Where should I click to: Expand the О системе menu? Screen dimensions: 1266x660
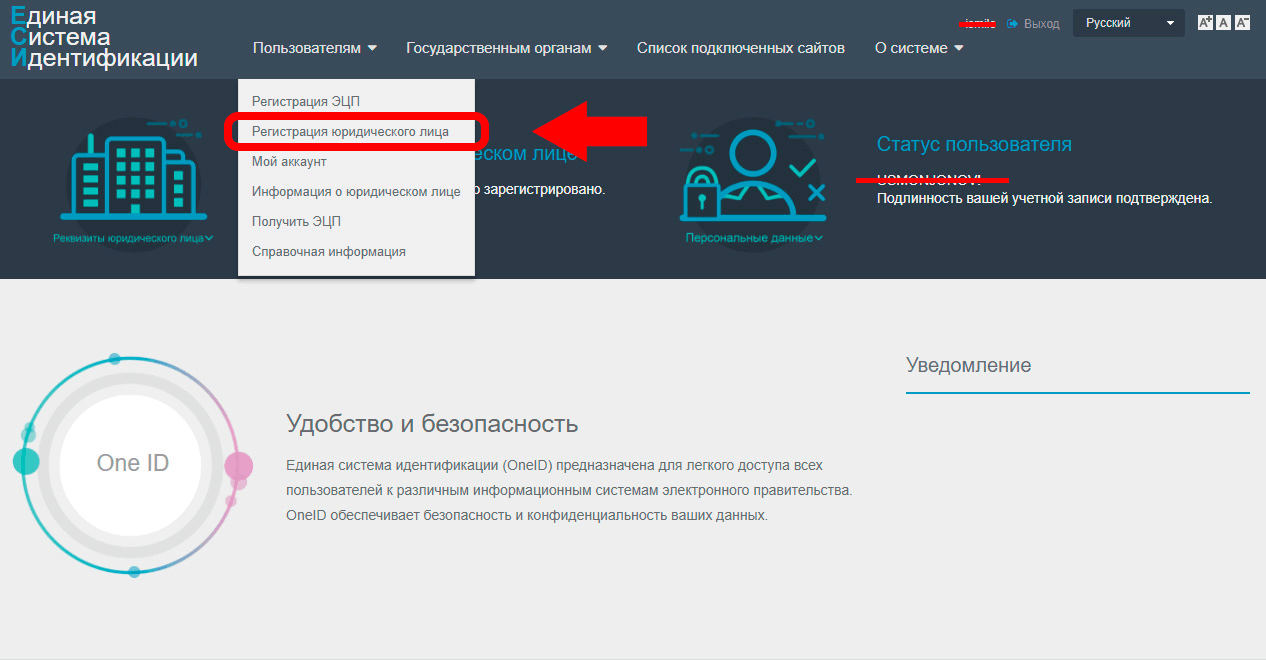[x=919, y=48]
